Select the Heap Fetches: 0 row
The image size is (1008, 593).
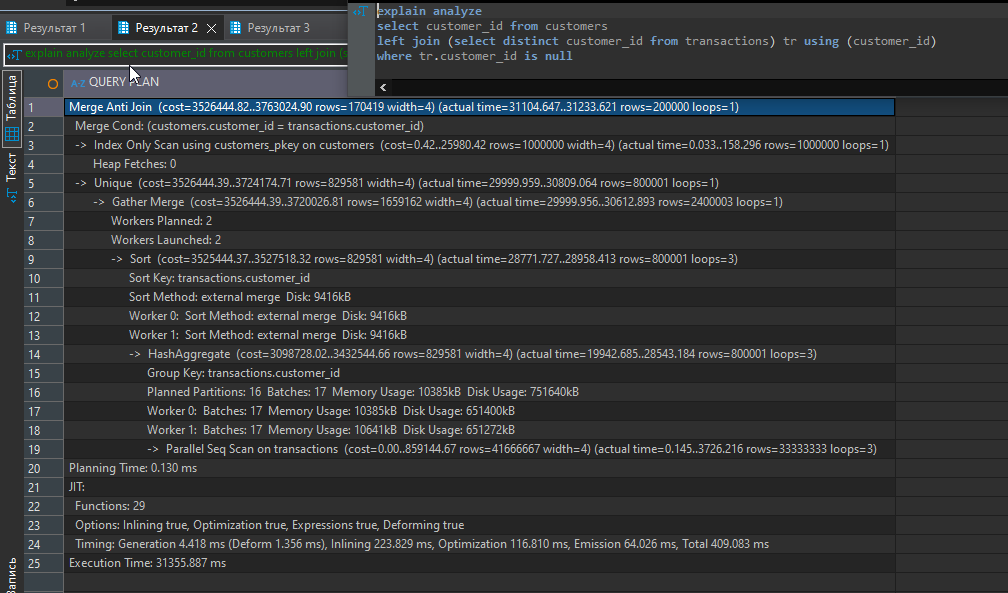(479, 164)
